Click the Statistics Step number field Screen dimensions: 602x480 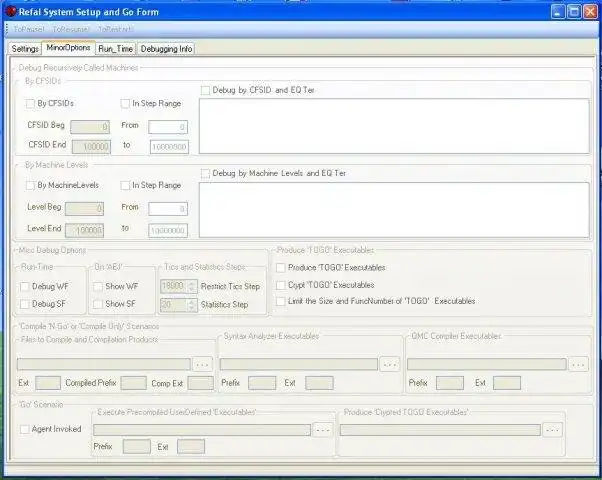click(x=174, y=305)
